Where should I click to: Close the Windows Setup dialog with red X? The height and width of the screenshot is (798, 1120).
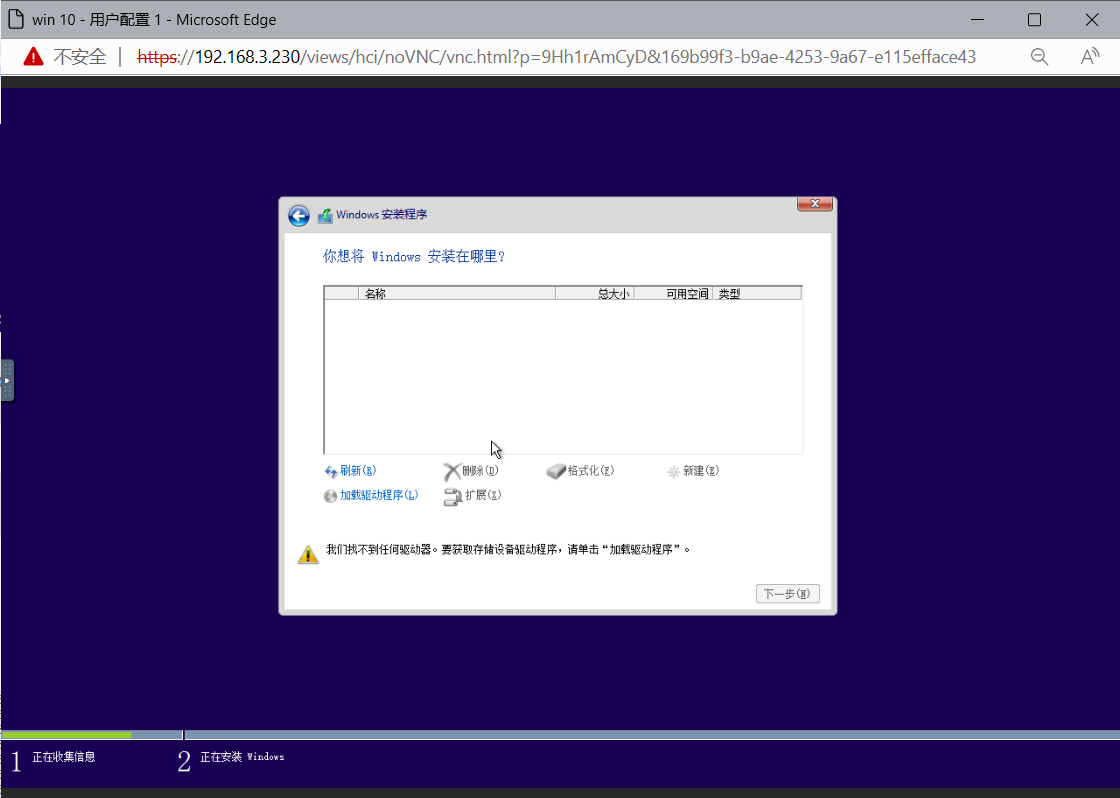click(x=814, y=204)
